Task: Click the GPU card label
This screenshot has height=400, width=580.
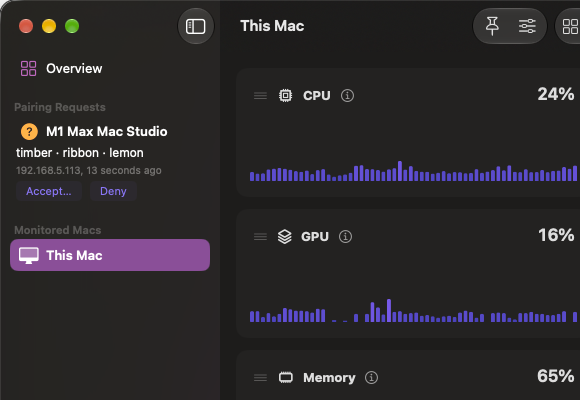Action: (315, 237)
